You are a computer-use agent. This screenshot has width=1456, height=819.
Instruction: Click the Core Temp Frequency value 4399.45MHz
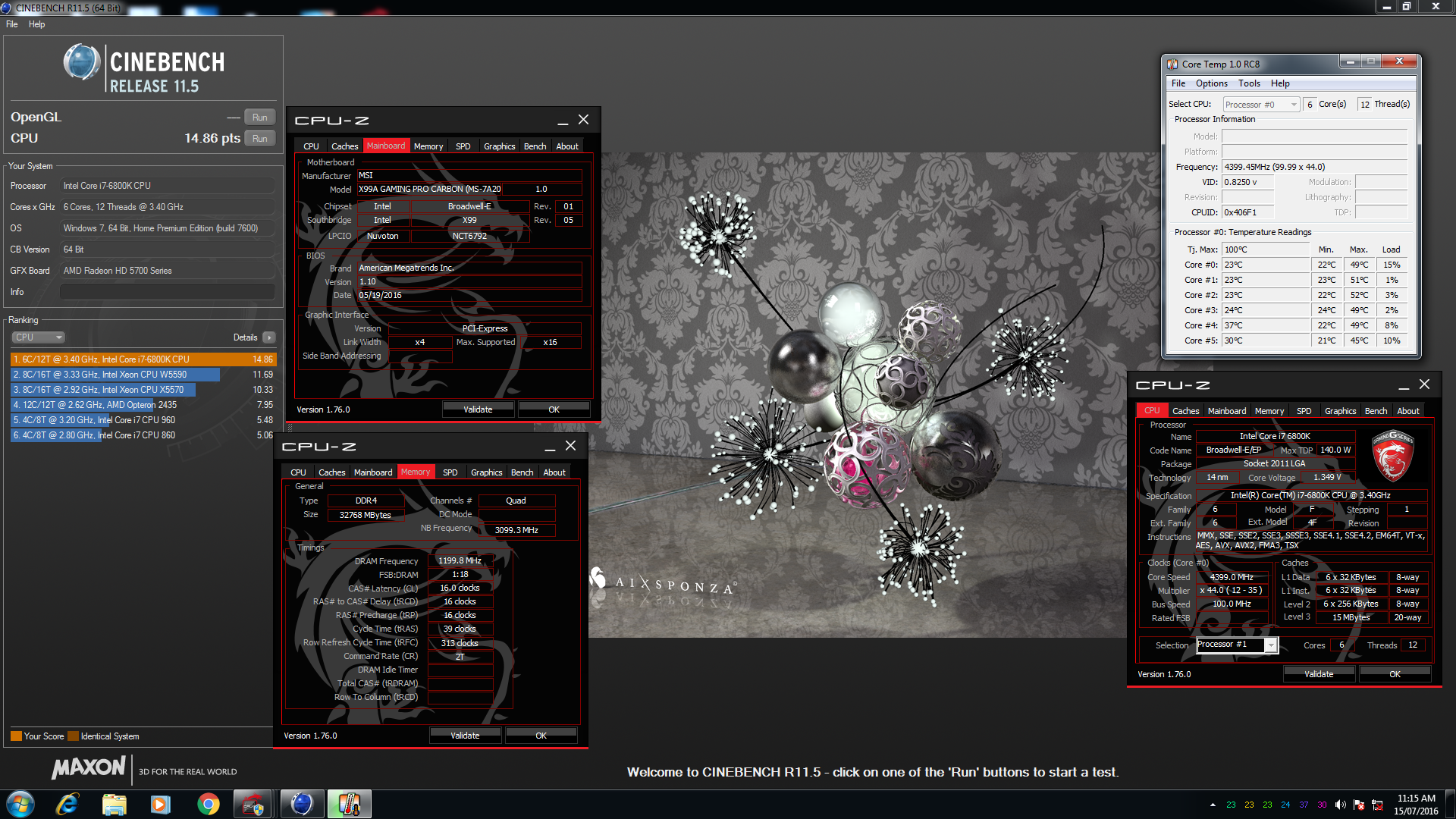1315,167
